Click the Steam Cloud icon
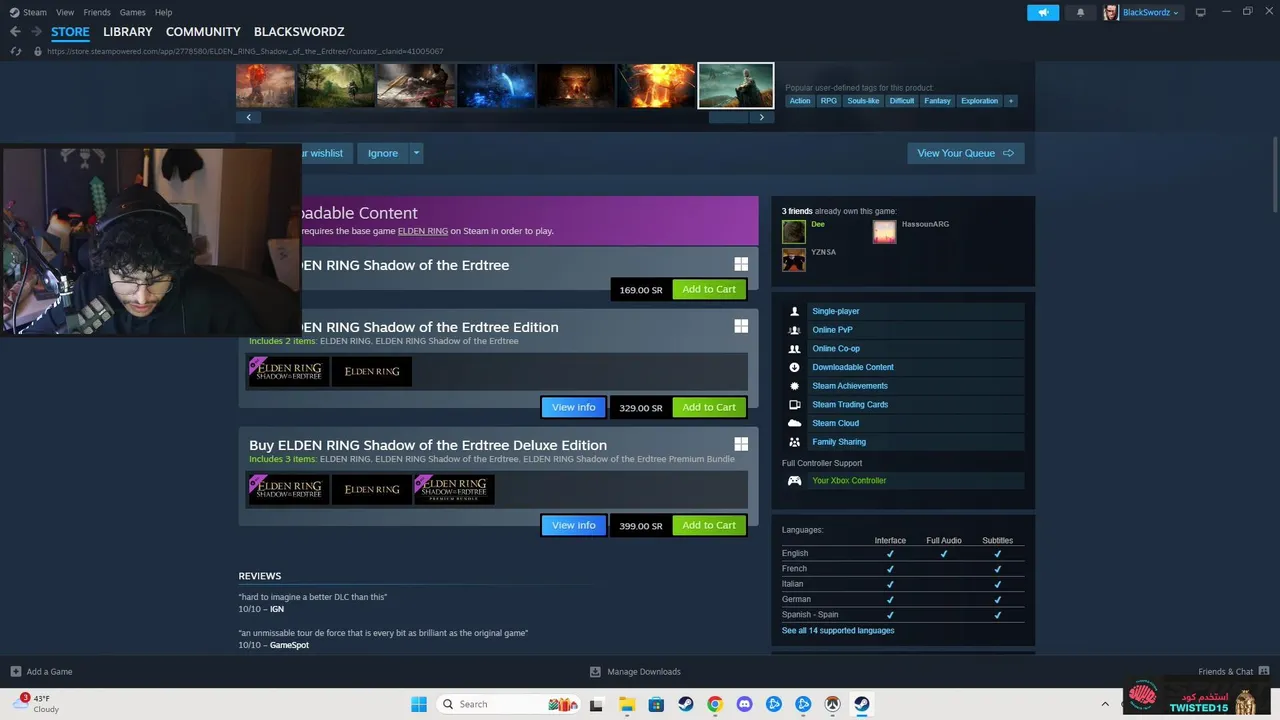 tap(795, 423)
